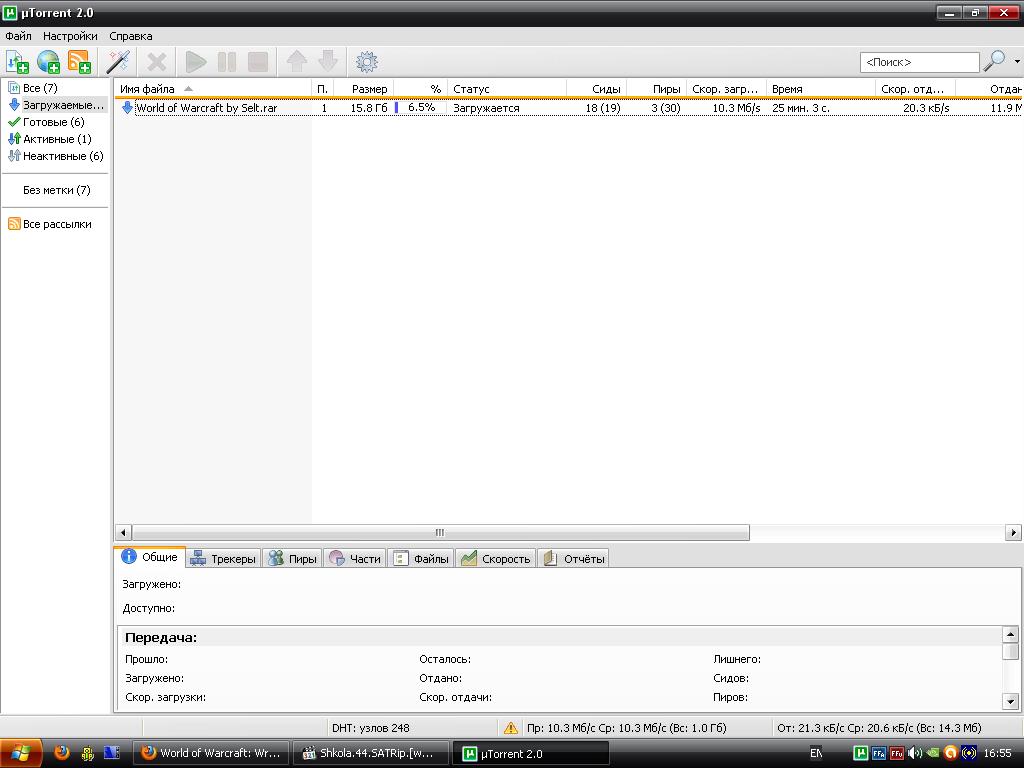The width and height of the screenshot is (1024, 768).
Task: Open the Настройки menu
Action: 70,36
